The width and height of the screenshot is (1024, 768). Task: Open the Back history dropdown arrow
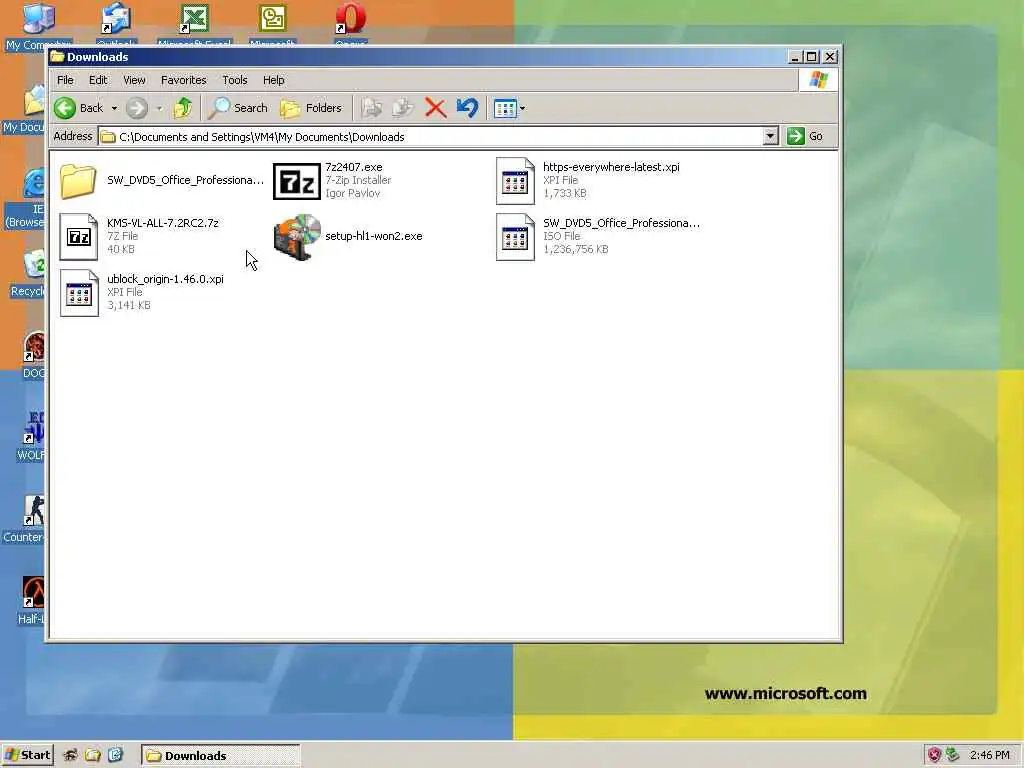pos(114,108)
